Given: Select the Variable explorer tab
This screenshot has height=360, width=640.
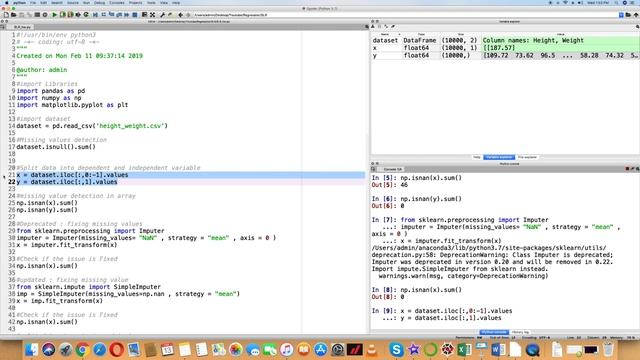Looking at the screenshot, I should click(x=499, y=157).
